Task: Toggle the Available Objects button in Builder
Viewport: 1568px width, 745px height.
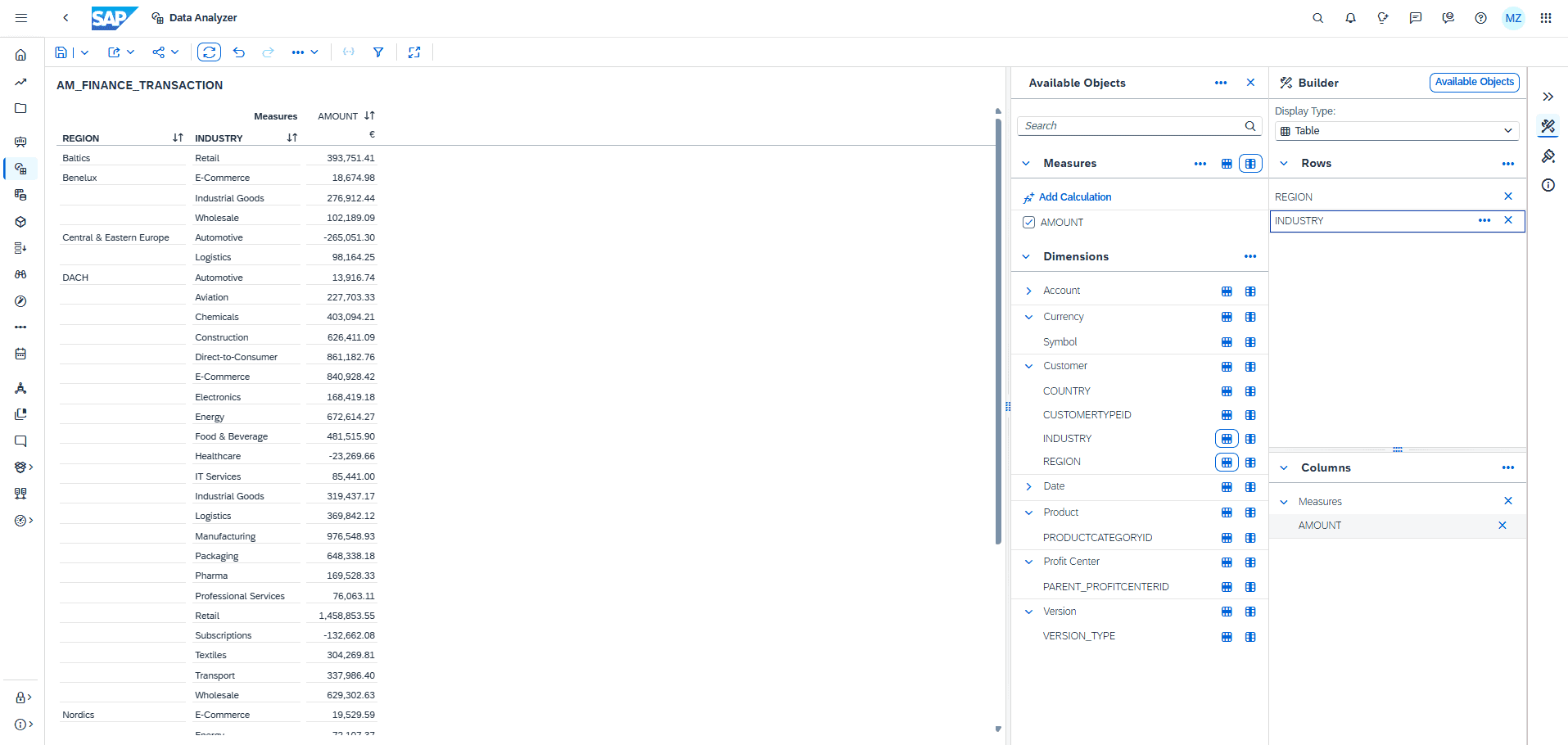Action: click(1475, 82)
